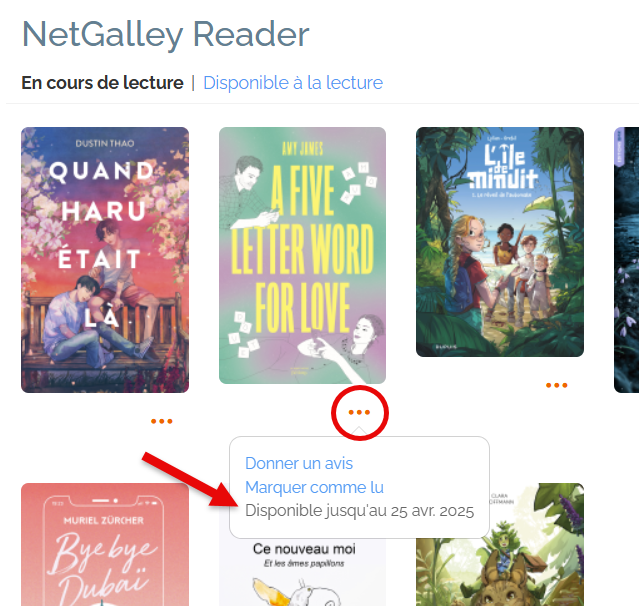Viewport: 639px width, 606px height.
Task: Click Disponible jusqu'au 25 avr. 2025 text
Action: coord(359,511)
